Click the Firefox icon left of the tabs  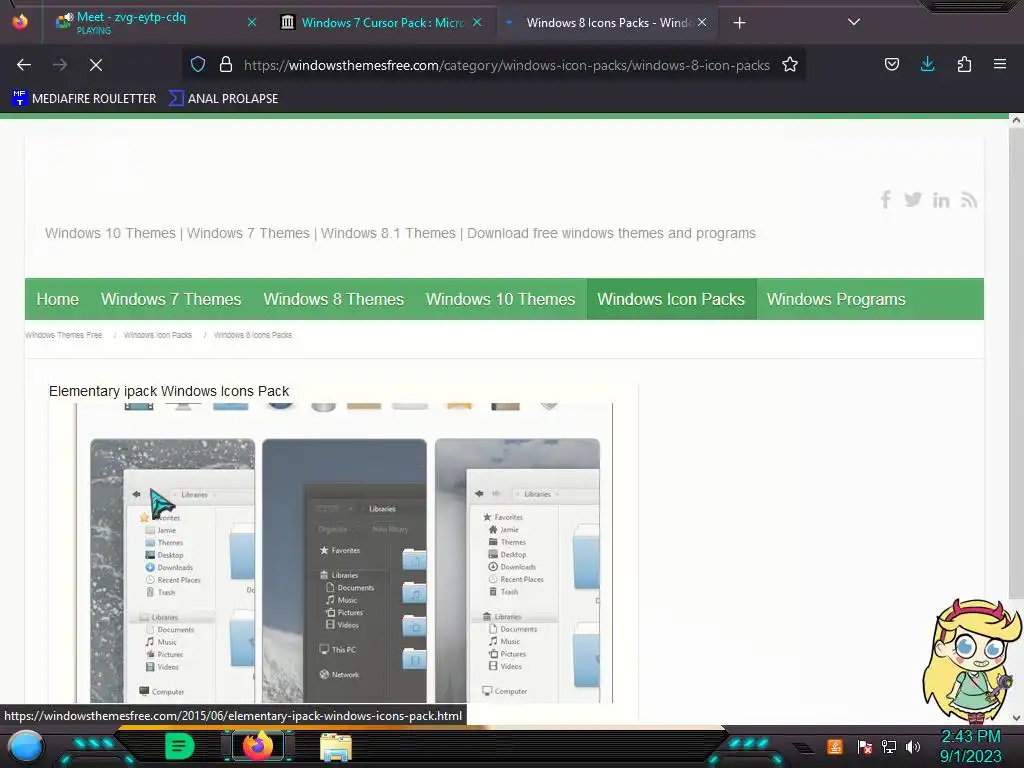[x=20, y=22]
